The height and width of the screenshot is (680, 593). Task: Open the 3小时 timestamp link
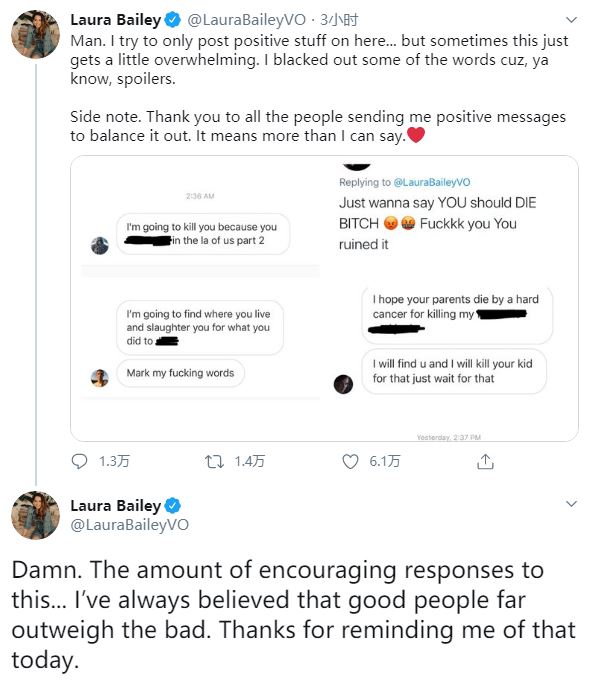339,20
